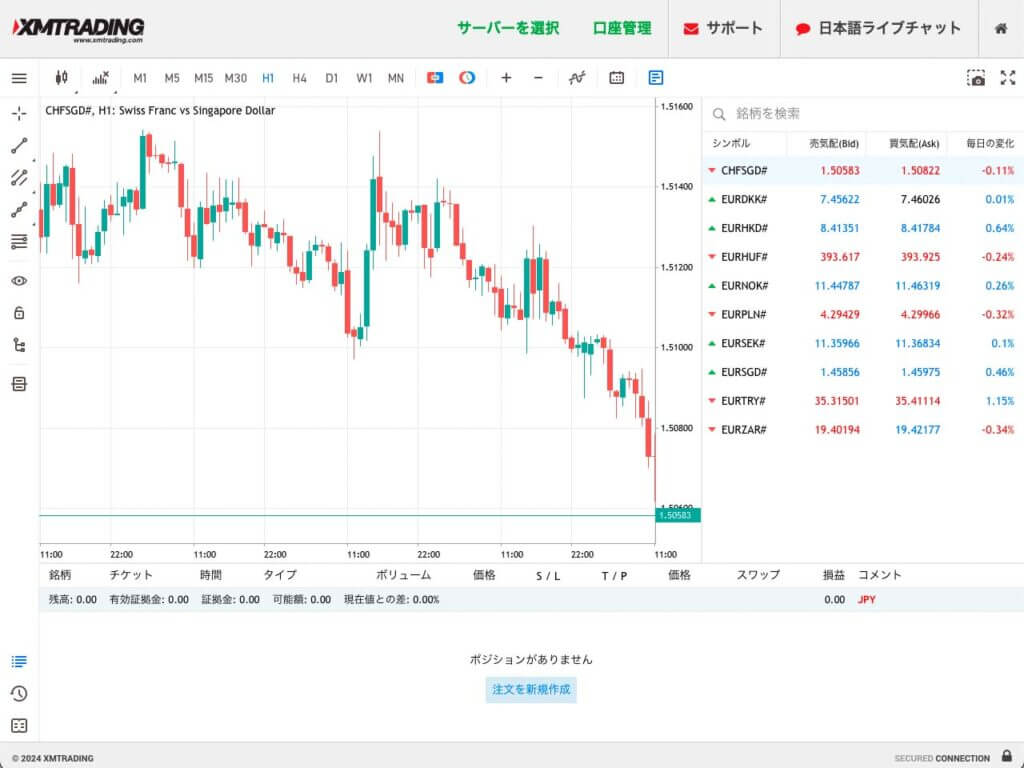Open the objects tree icon
Screen dimensions: 1024x768
click(x=19, y=346)
